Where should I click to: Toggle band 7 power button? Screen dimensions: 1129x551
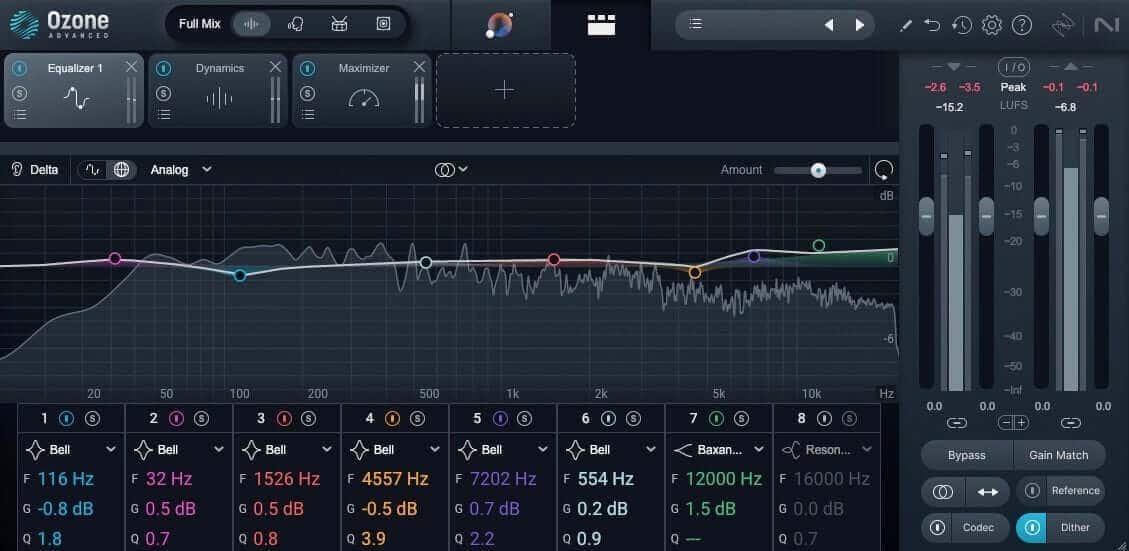716,418
